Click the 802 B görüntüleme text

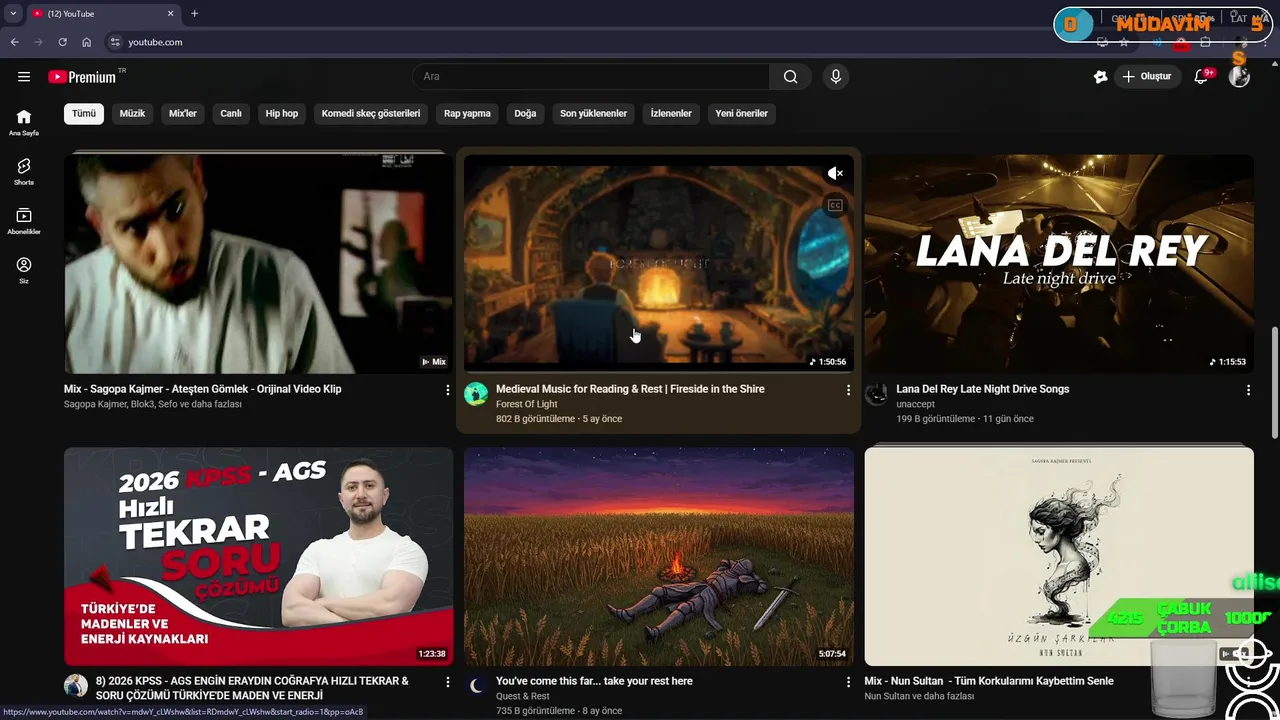tap(535, 419)
